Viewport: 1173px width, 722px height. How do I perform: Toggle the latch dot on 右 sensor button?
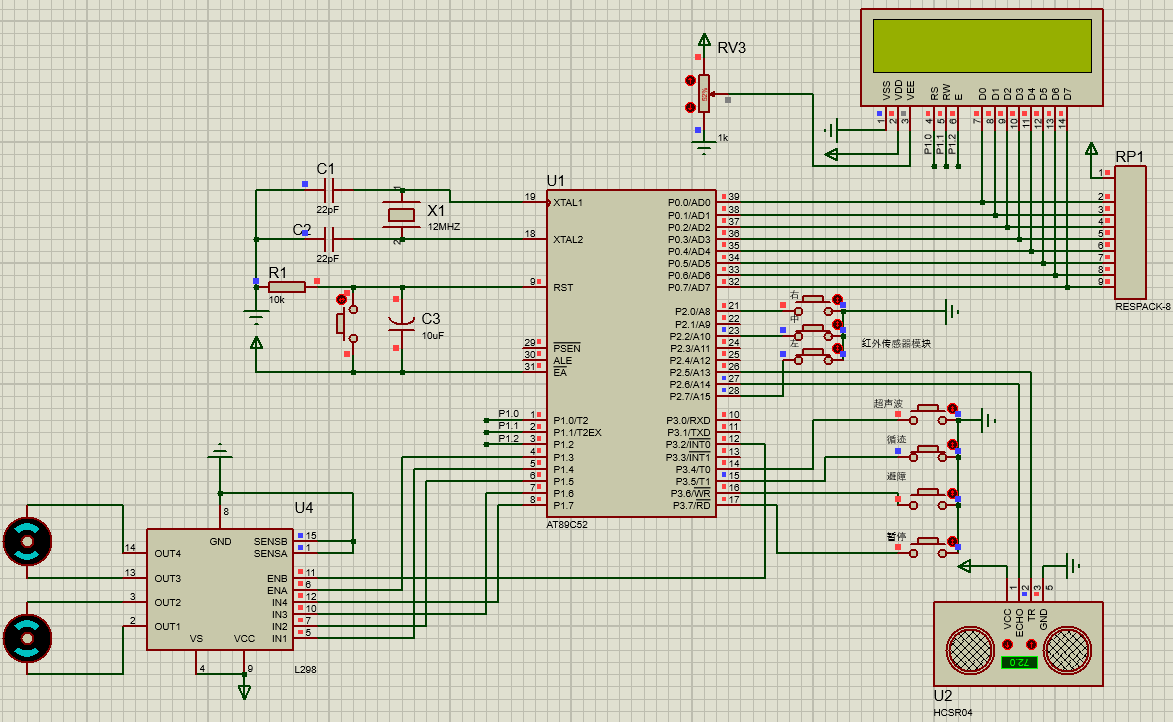[x=838, y=299]
